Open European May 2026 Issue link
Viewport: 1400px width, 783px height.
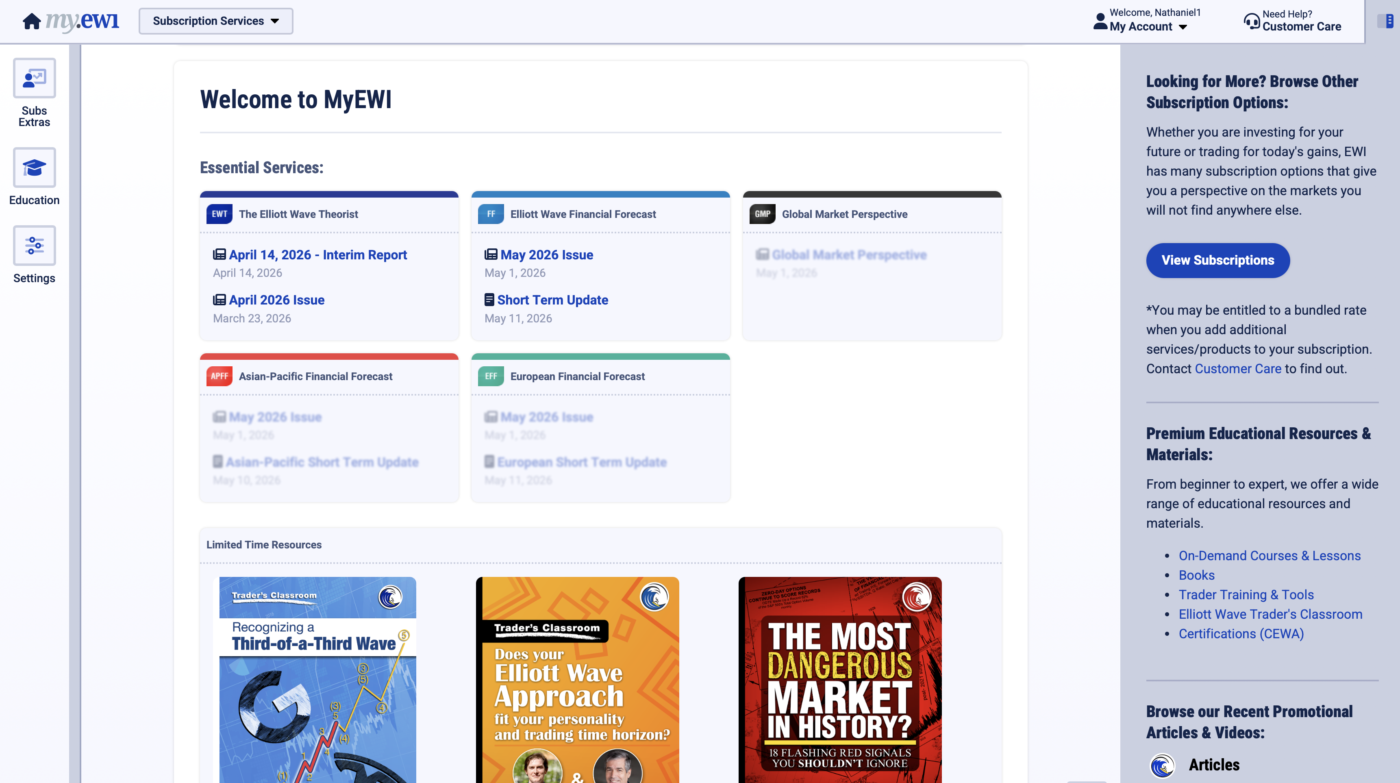tap(547, 417)
